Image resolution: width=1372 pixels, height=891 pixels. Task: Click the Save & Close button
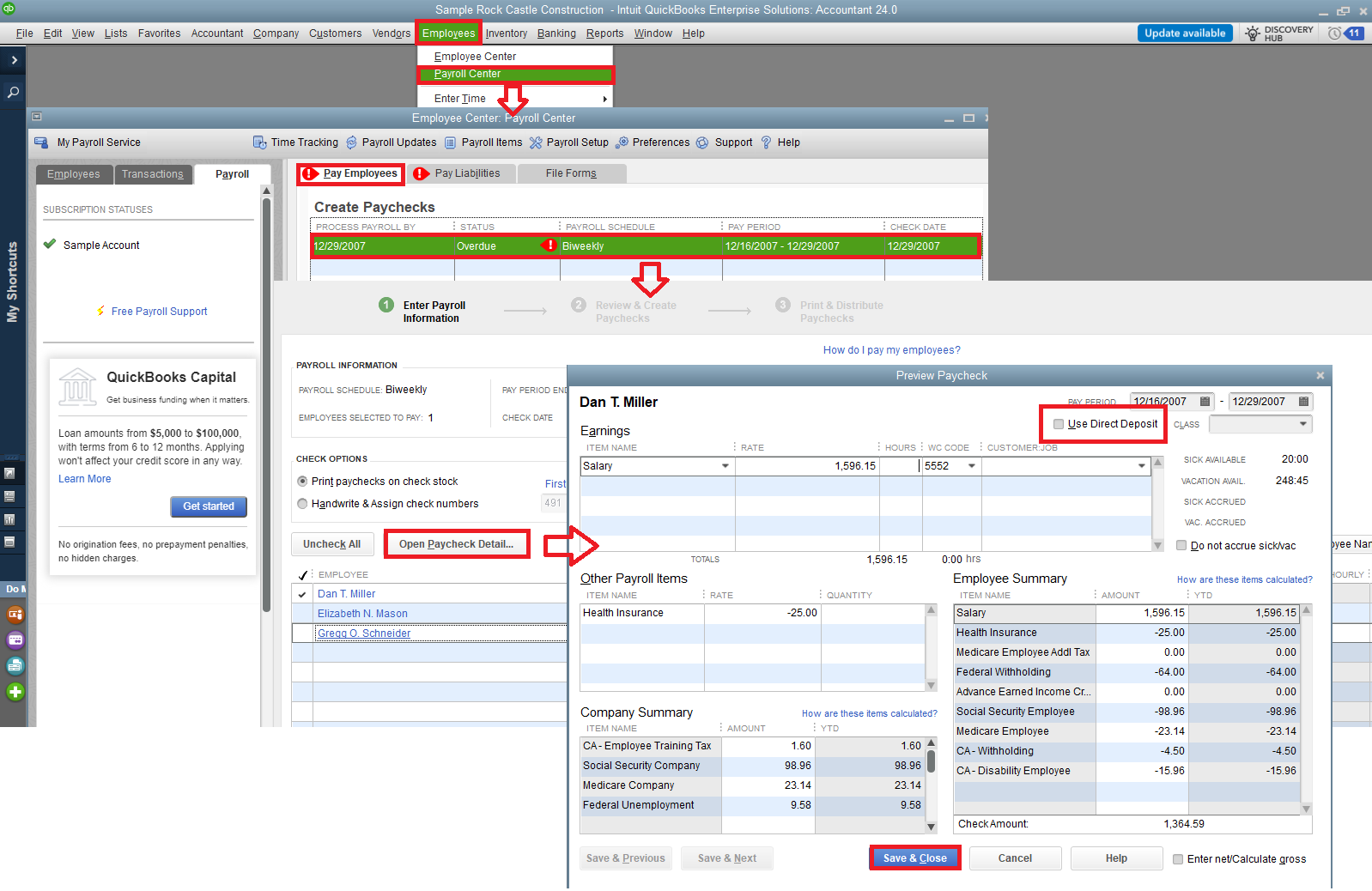point(914,858)
